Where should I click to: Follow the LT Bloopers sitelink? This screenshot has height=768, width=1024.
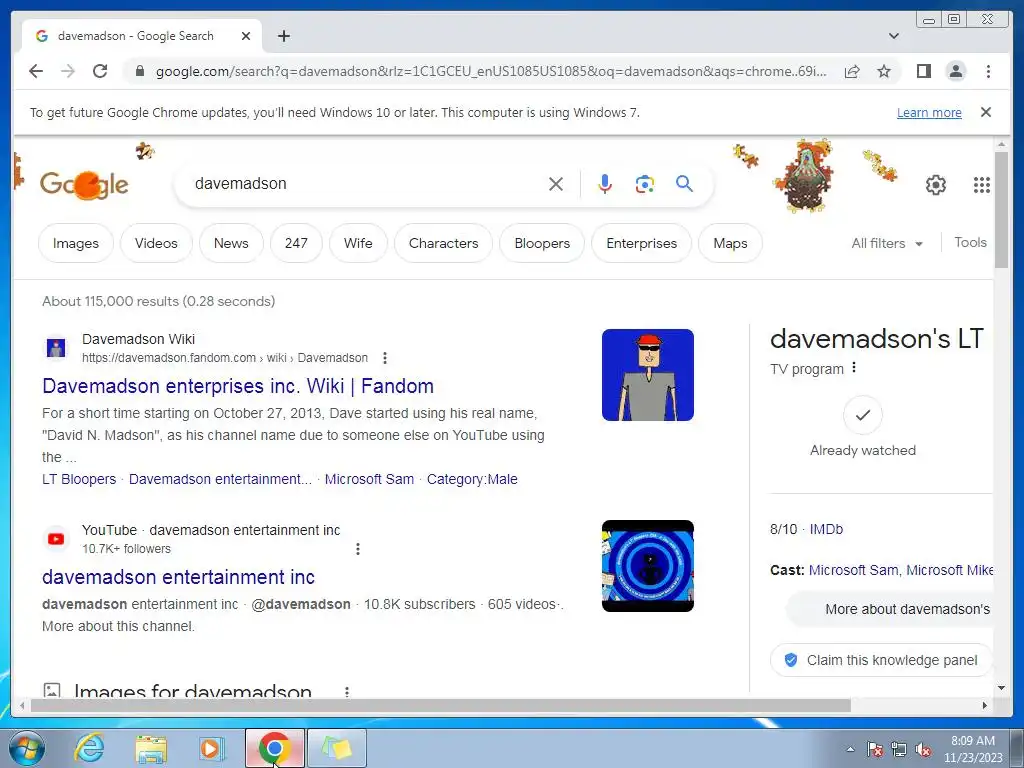point(79,479)
